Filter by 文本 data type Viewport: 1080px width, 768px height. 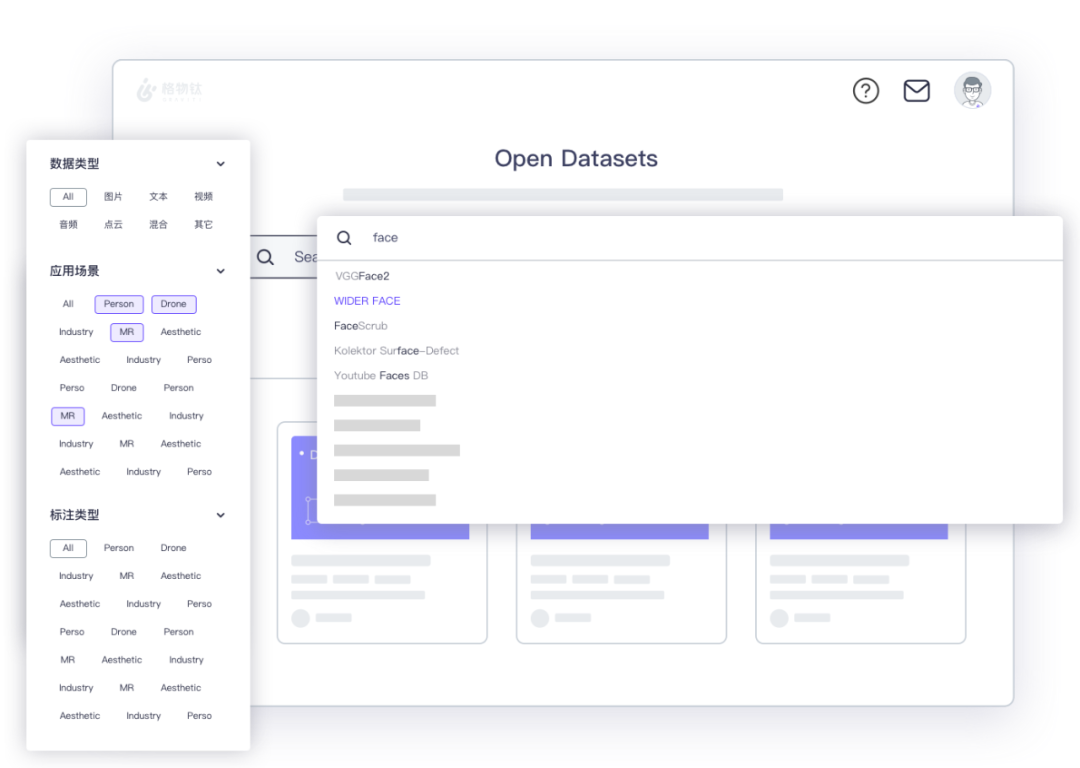[x=158, y=197]
